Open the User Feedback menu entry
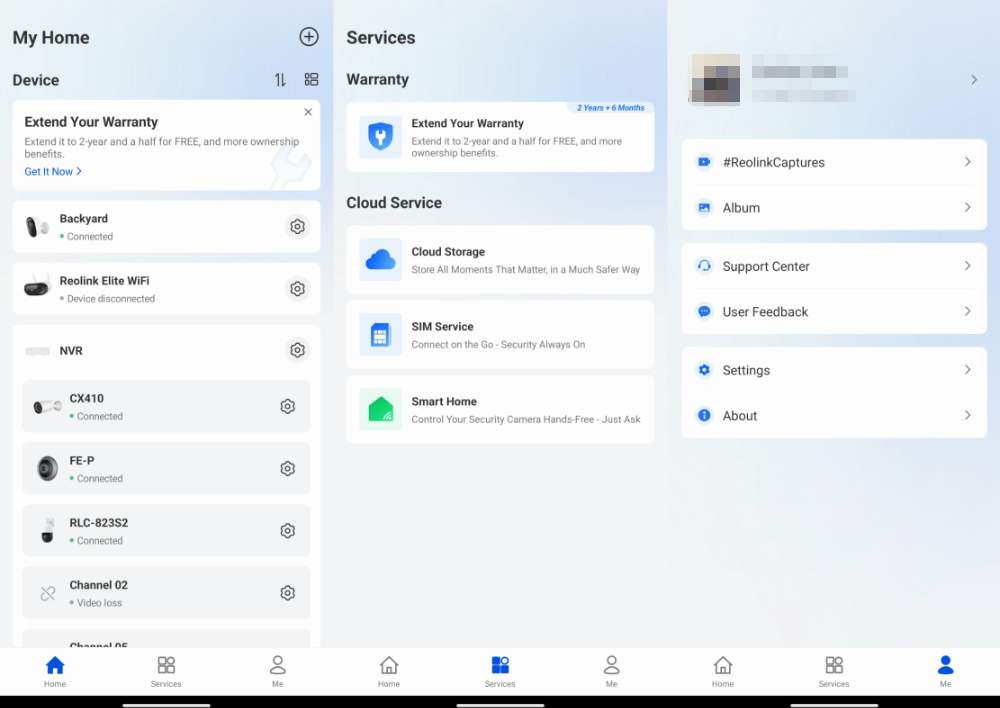 (834, 311)
